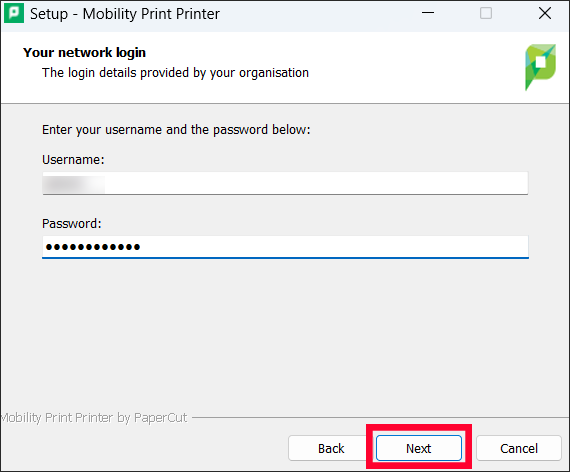Click the "Your network login" heading

84,53
